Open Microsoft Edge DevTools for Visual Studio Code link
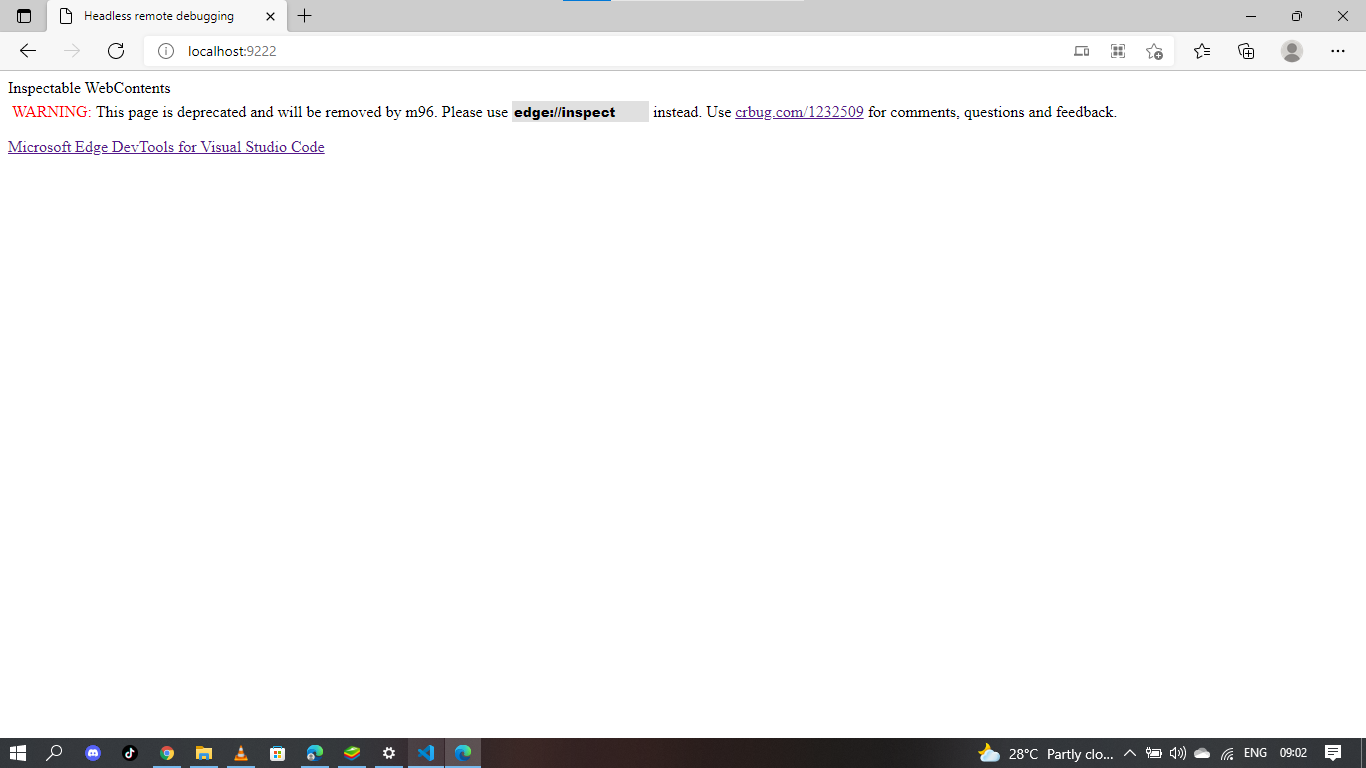 [165, 147]
